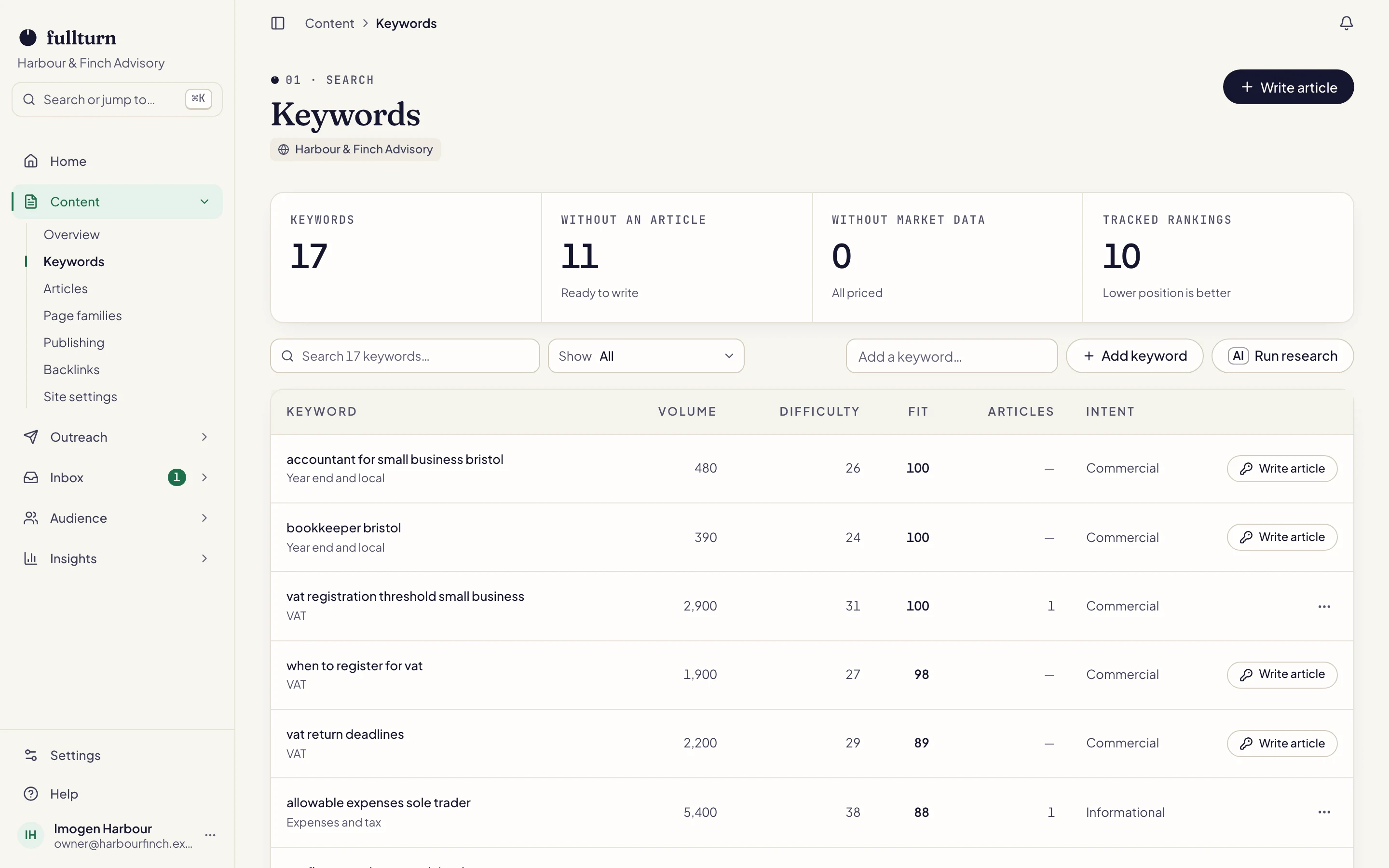Go to Articles in sidebar
Screen dimensions: 1389x868
coord(66,289)
